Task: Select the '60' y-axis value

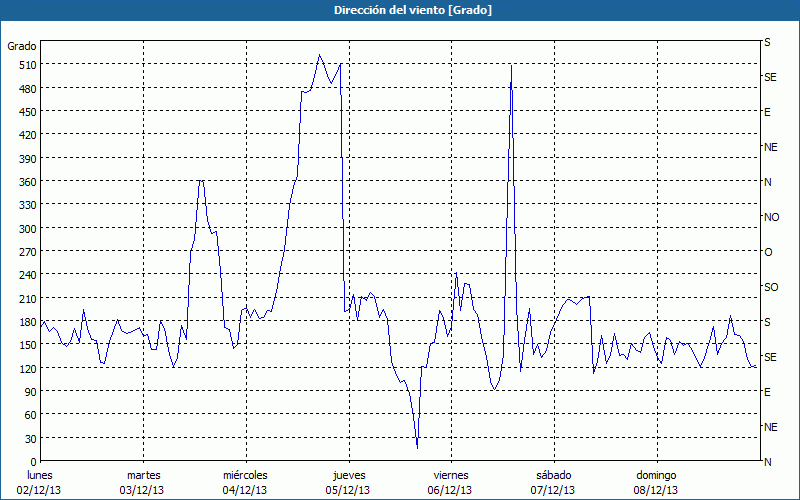Action: coord(31,416)
